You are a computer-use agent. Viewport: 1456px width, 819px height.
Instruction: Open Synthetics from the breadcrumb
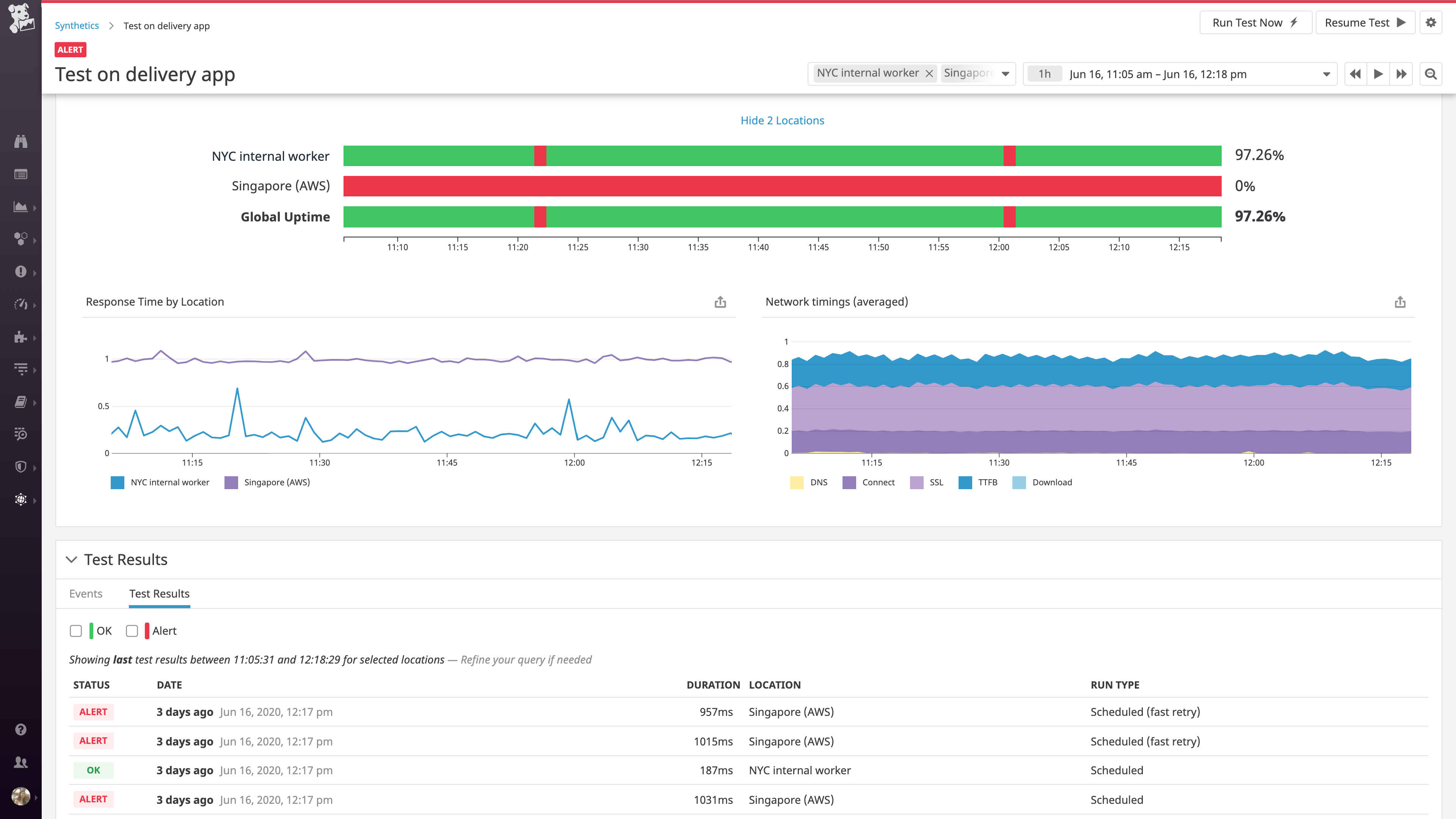(x=76, y=25)
